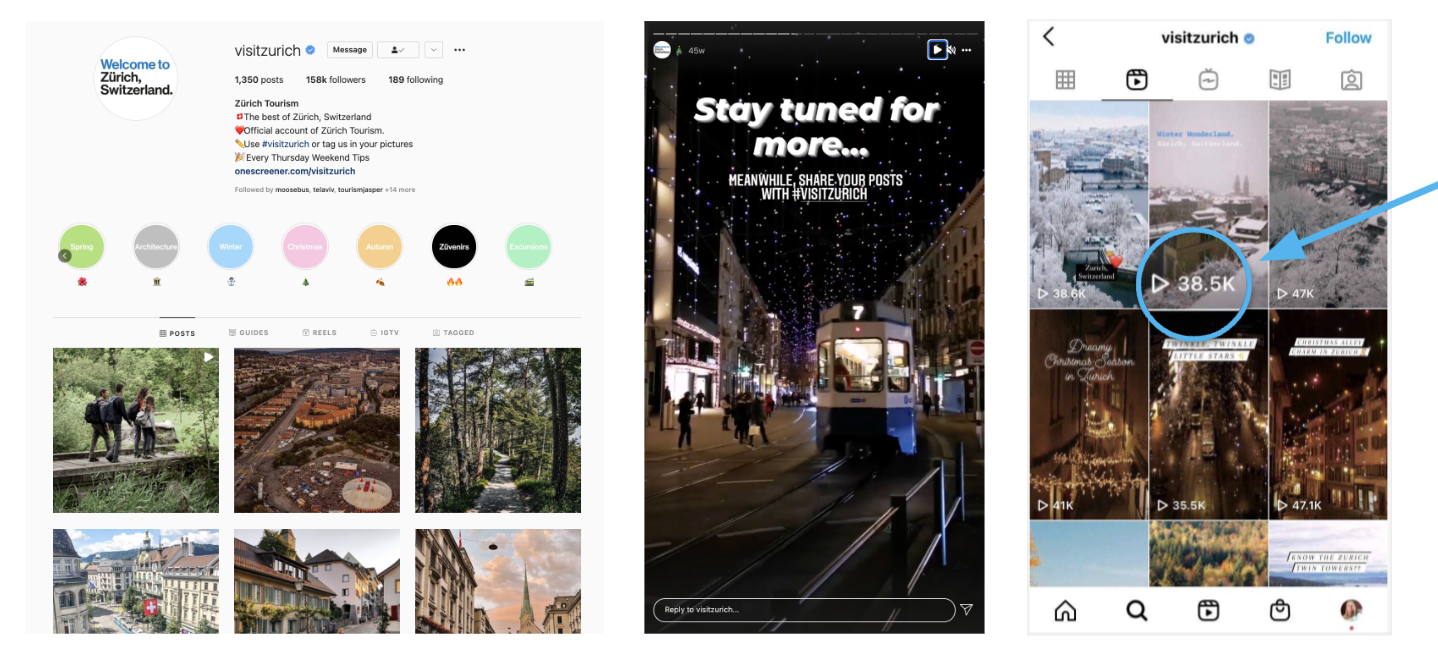Screen dimensions: 1438x664
Task: Open the church spire at sunset post
Action: click(498, 581)
